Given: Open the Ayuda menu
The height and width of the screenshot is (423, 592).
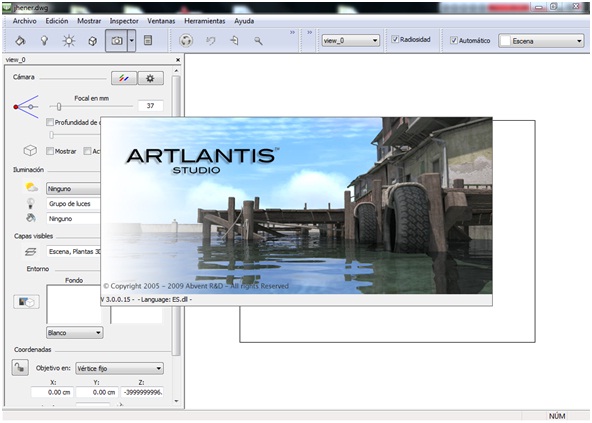Looking at the screenshot, I should 244,21.
